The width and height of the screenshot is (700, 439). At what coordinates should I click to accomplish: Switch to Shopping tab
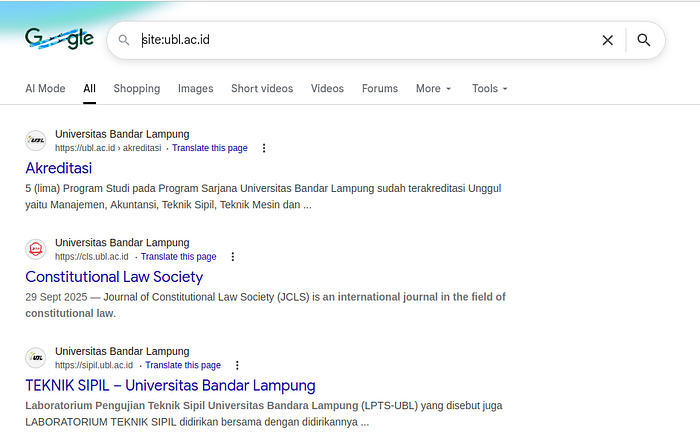(x=137, y=88)
